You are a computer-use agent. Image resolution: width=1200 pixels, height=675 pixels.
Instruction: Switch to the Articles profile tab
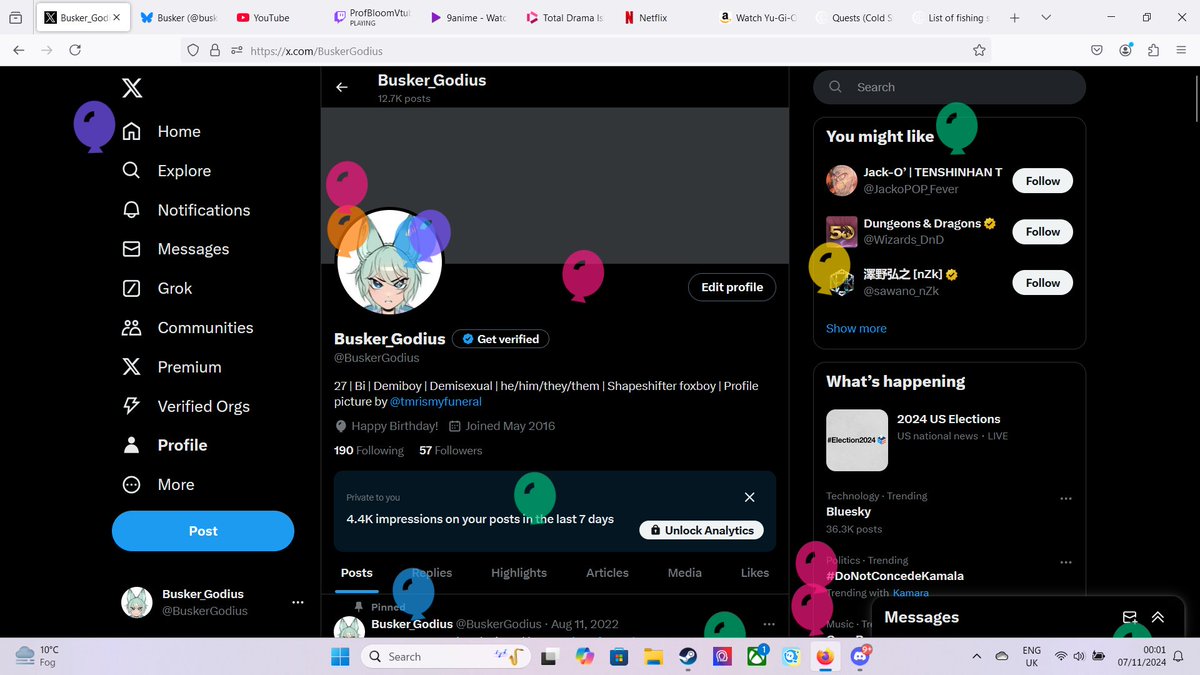pyautogui.click(x=607, y=573)
